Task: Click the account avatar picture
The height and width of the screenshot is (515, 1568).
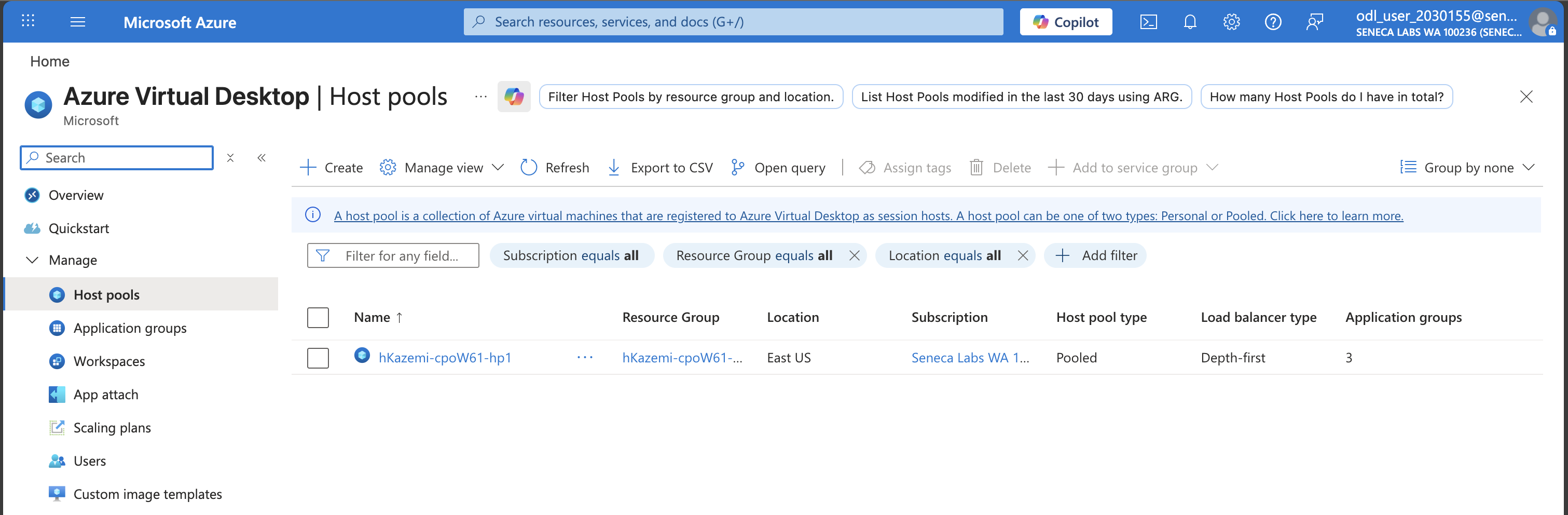Action: click(x=1543, y=22)
